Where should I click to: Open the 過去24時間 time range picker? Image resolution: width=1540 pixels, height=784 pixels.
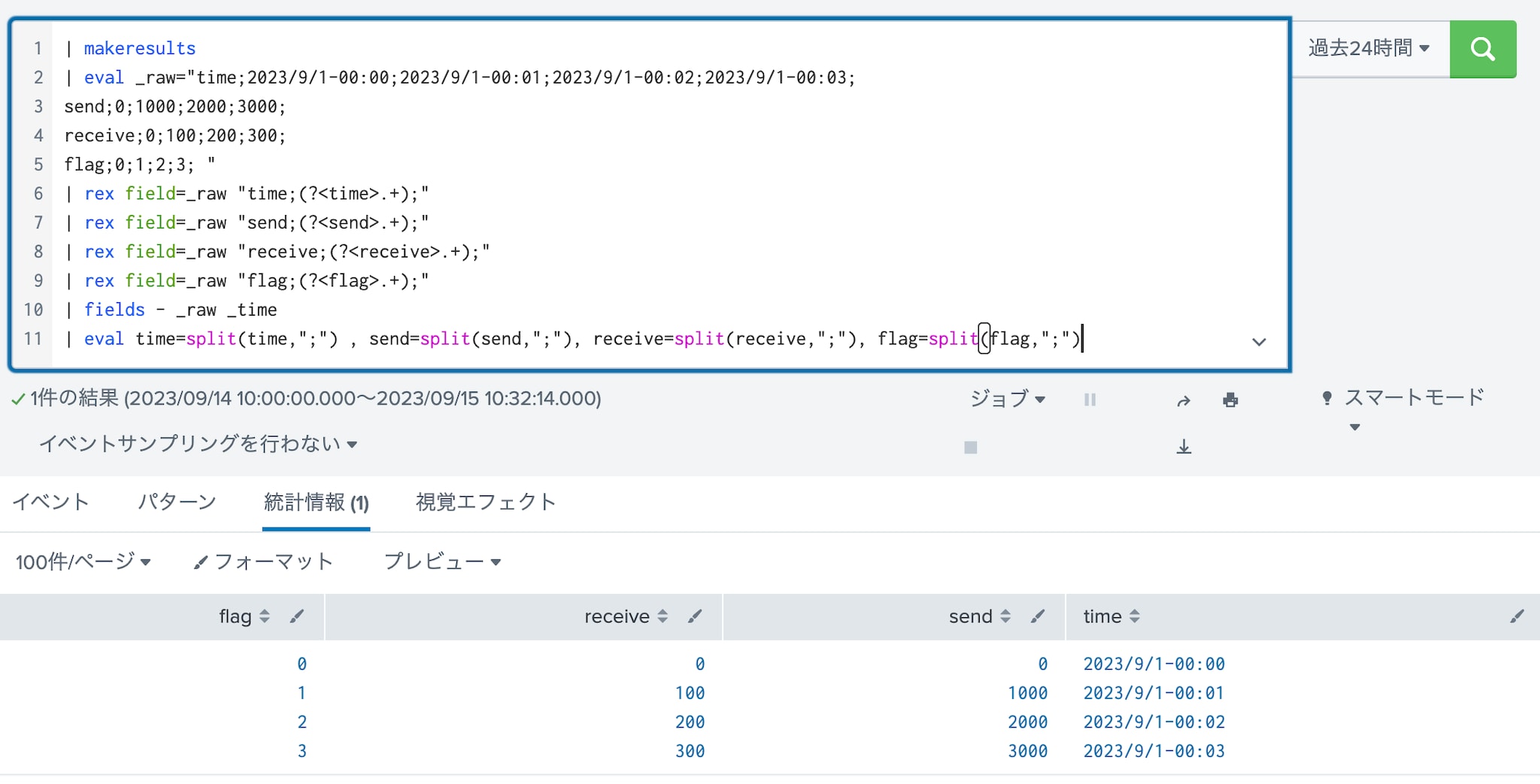(x=1369, y=49)
